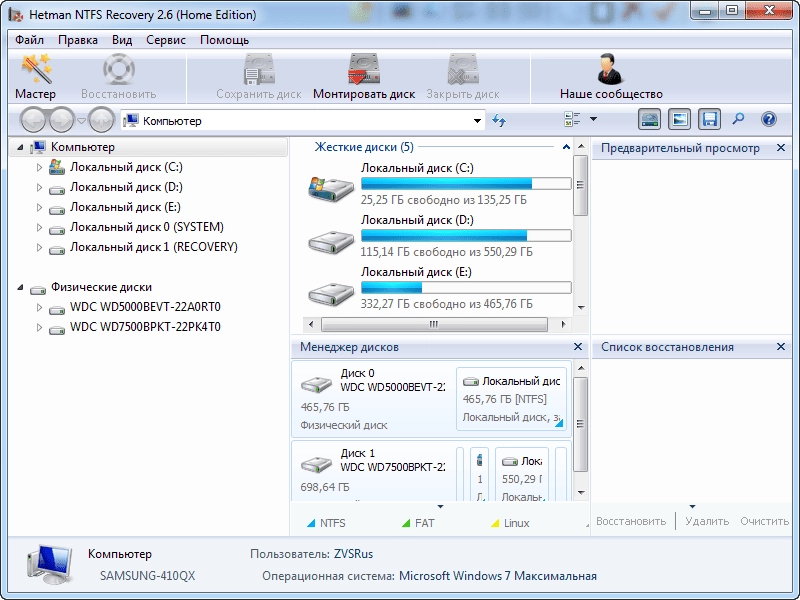Go forward with the navigation arrow
The height and width of the screenshot is (600, 800).
click(x=61, y=120)
